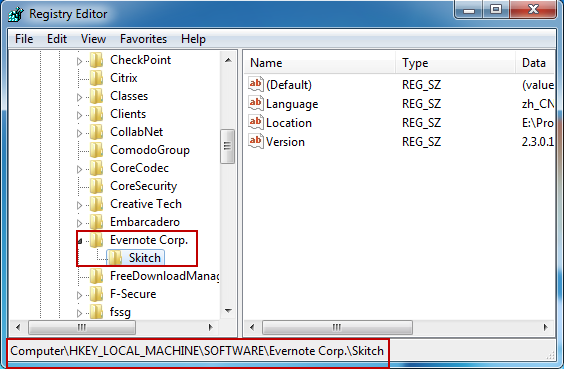The width and height of the screenshot is (564, 369).
Task: Click the tree pane scroll up arrow
Action: coord(228,60)
